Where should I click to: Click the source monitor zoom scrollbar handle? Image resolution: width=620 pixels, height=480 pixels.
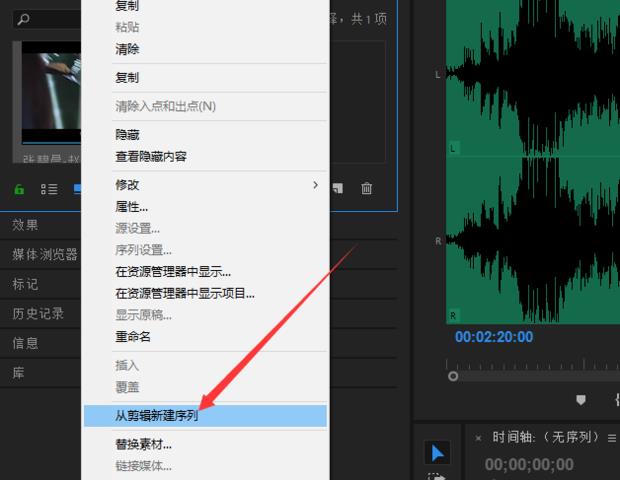tap(454, 376)
